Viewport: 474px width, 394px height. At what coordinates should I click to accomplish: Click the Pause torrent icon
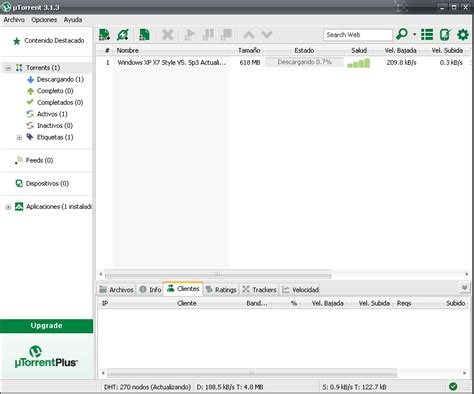click(x=208, y=35)
